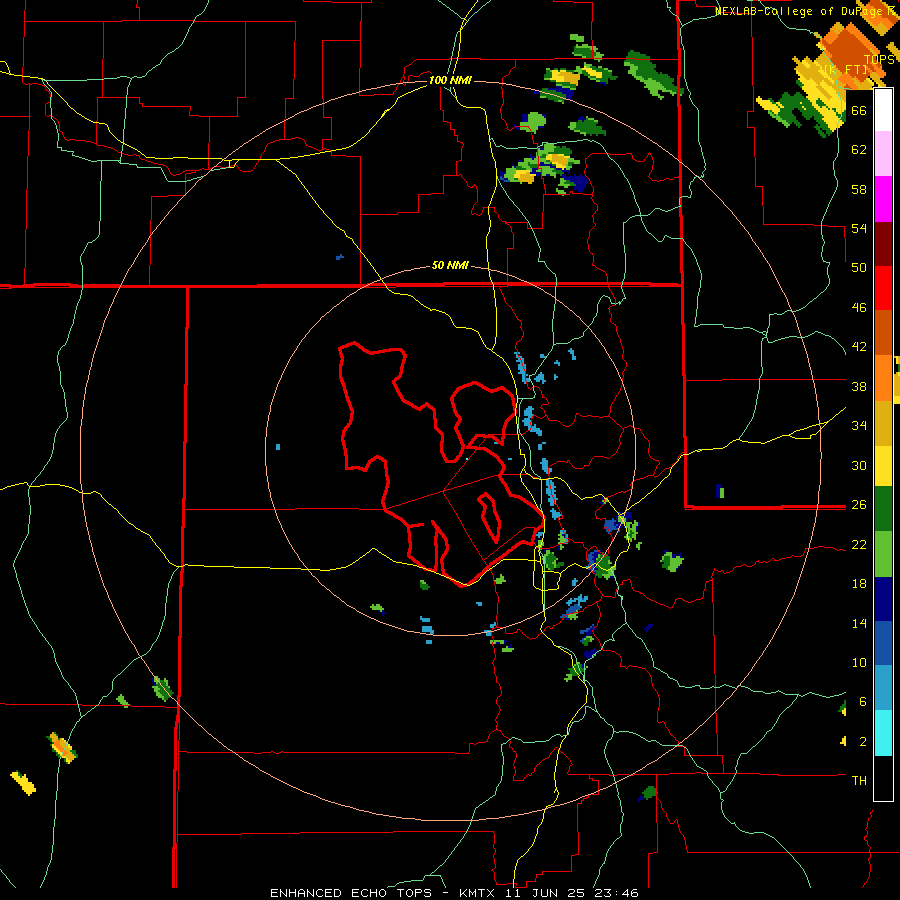
Task: Select the dark green legend band
Action: [883, 509]
